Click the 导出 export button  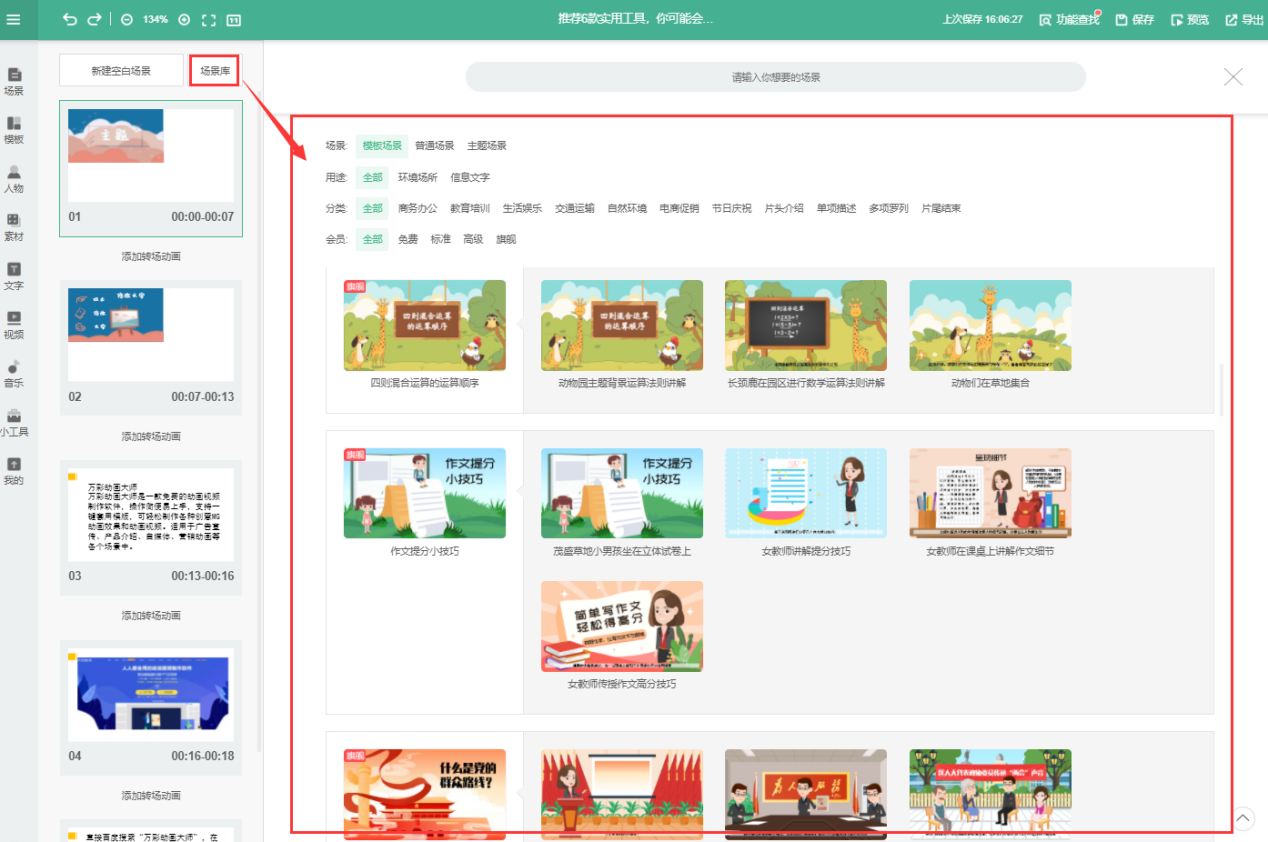(1245, 20)
